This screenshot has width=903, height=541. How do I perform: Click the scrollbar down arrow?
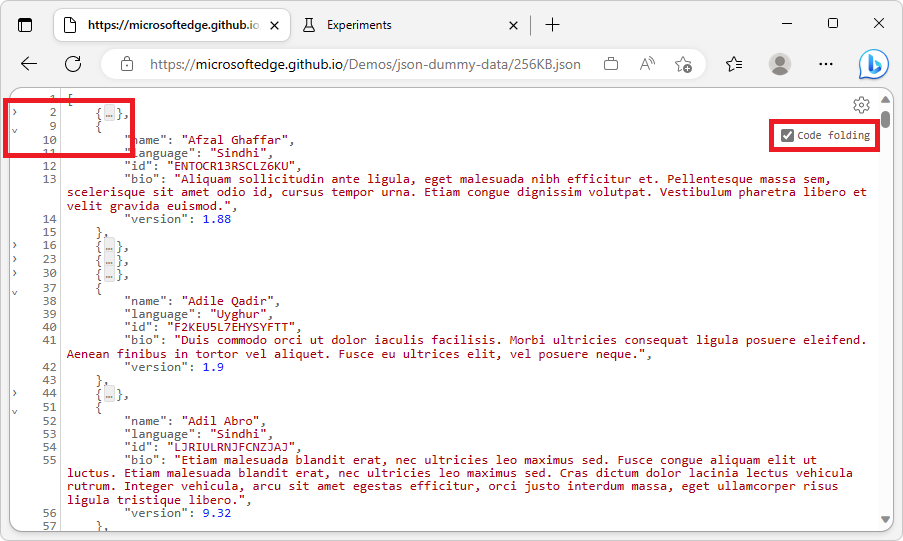point(885,520)
